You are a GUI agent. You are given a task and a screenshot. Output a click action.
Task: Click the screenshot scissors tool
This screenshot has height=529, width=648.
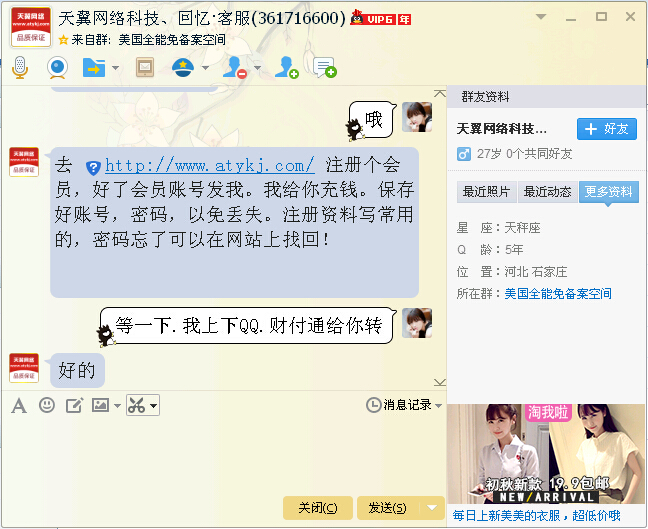[137, 405]
